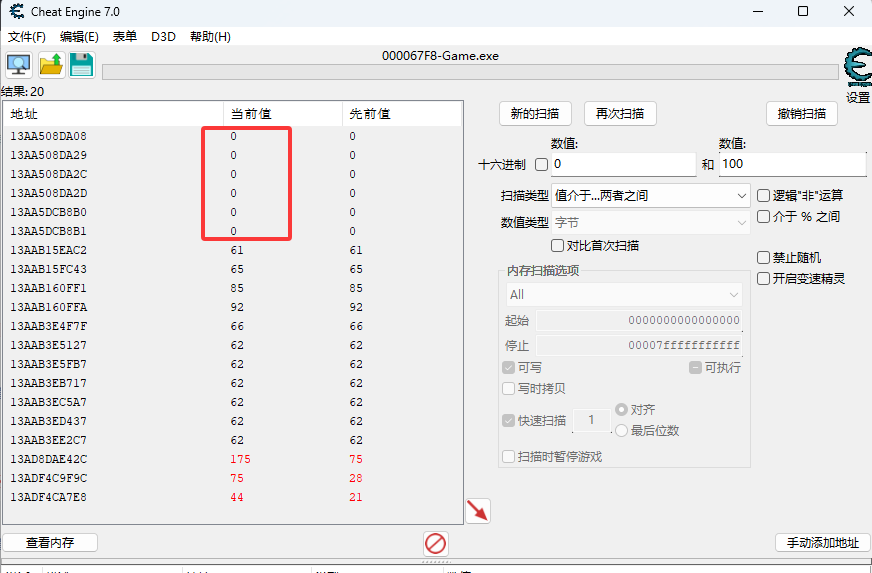872x573 pixels.
Task: Select address row 13AAB3E5127
Action: pos(233,345)
